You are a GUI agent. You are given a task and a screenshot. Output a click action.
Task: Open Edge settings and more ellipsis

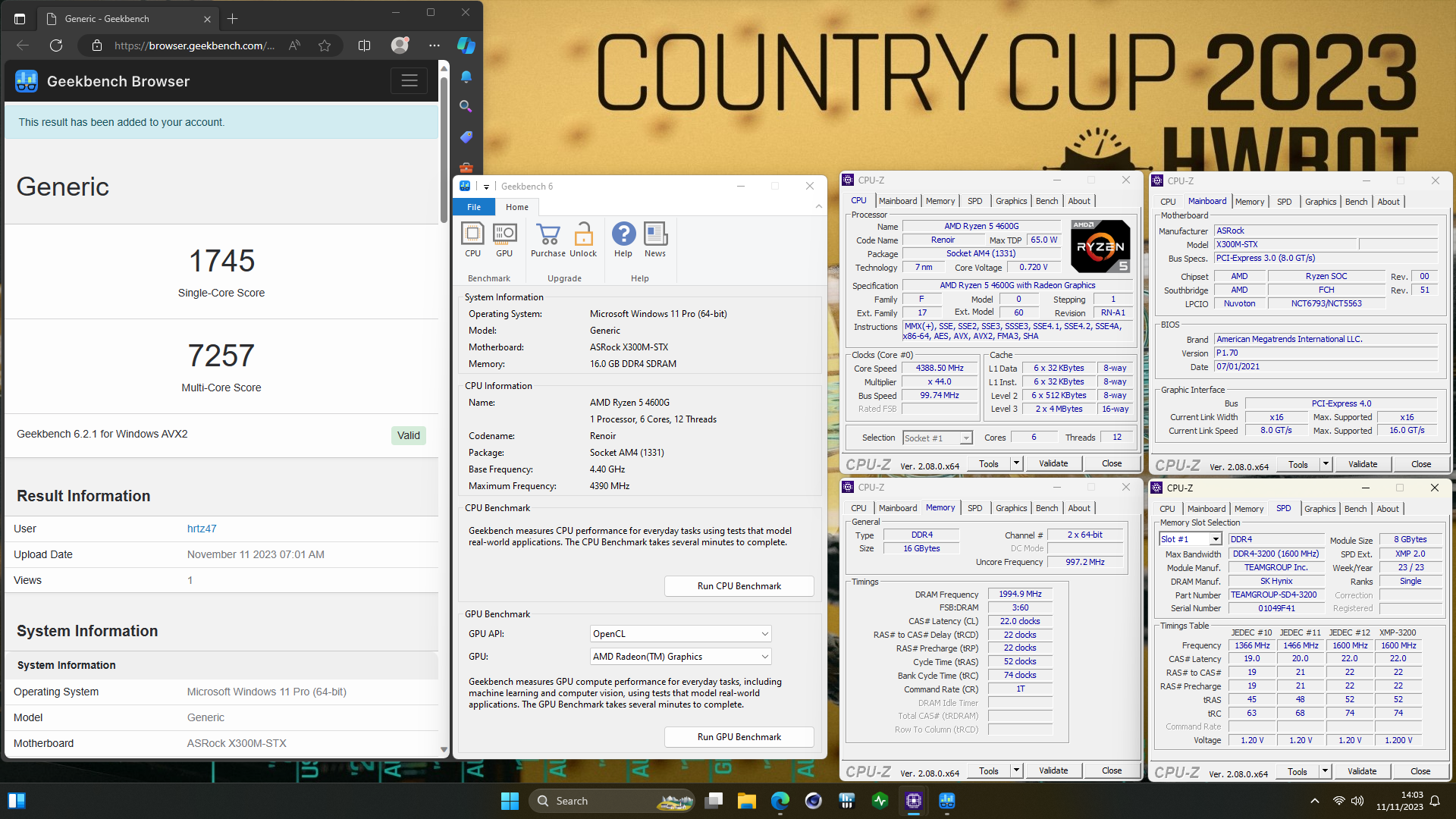pyautogui.click(x=434, y=45)
